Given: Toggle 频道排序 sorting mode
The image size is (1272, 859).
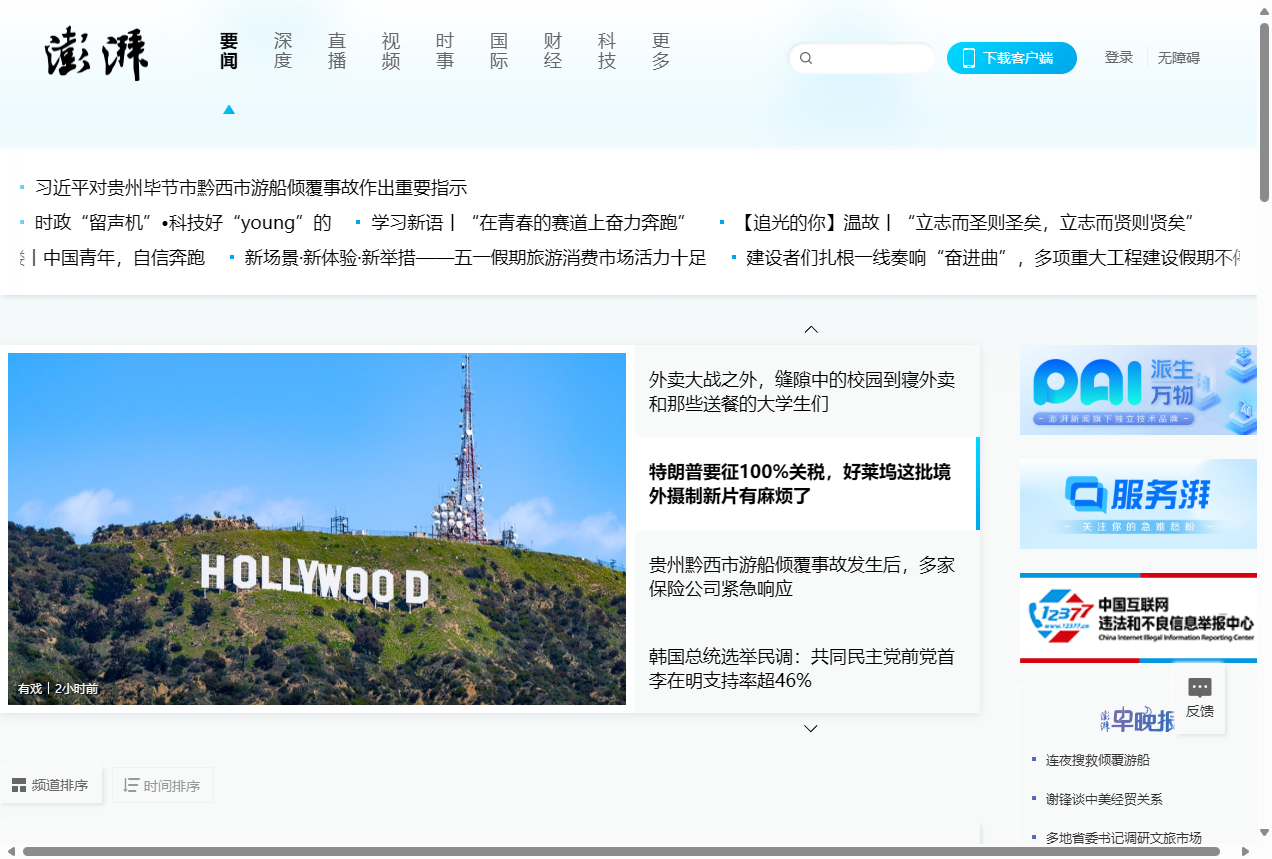Looking at the screenshot, I should [51, 785].
